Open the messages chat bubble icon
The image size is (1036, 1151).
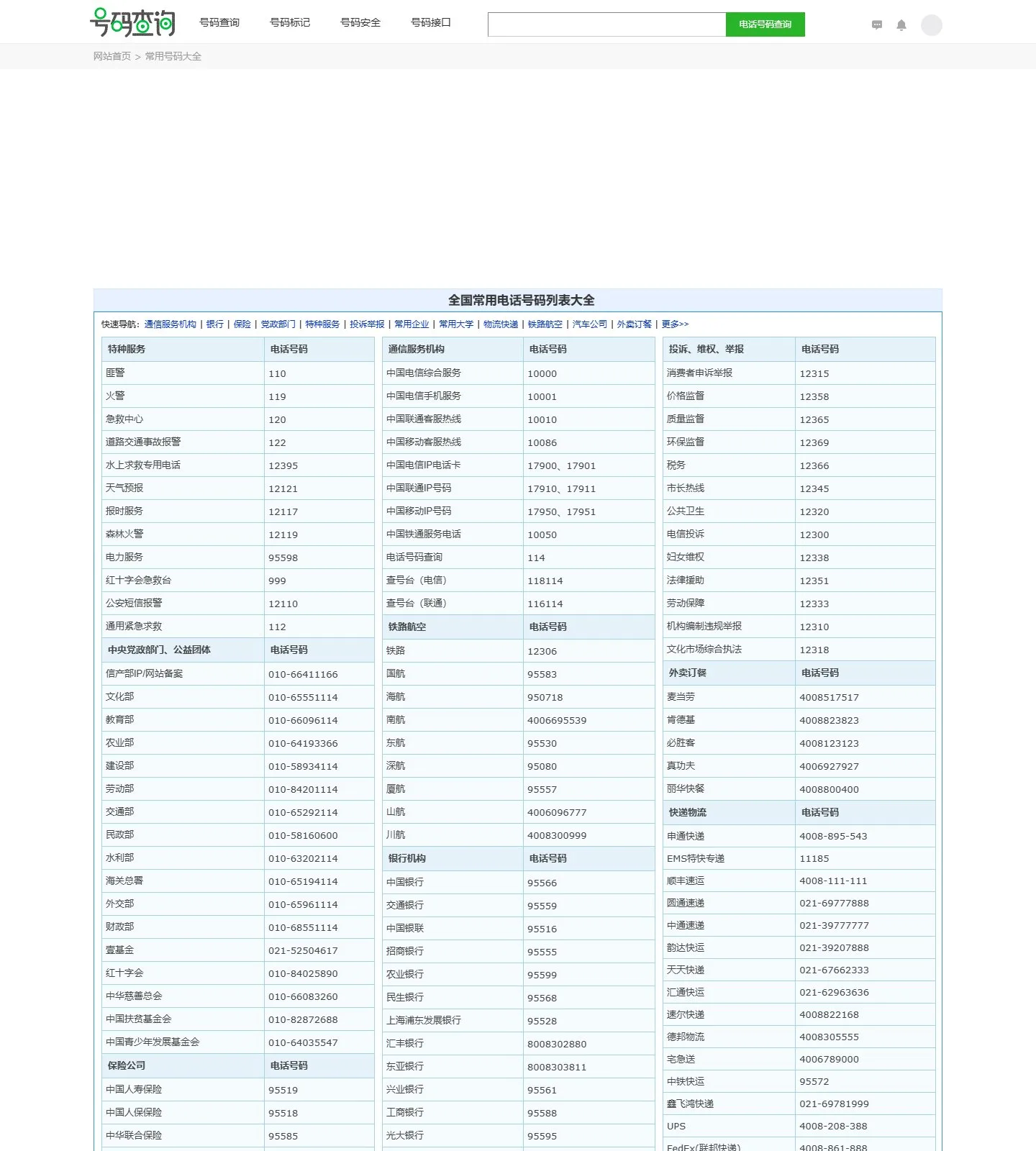pyautogui.click(x=877, y=25)
